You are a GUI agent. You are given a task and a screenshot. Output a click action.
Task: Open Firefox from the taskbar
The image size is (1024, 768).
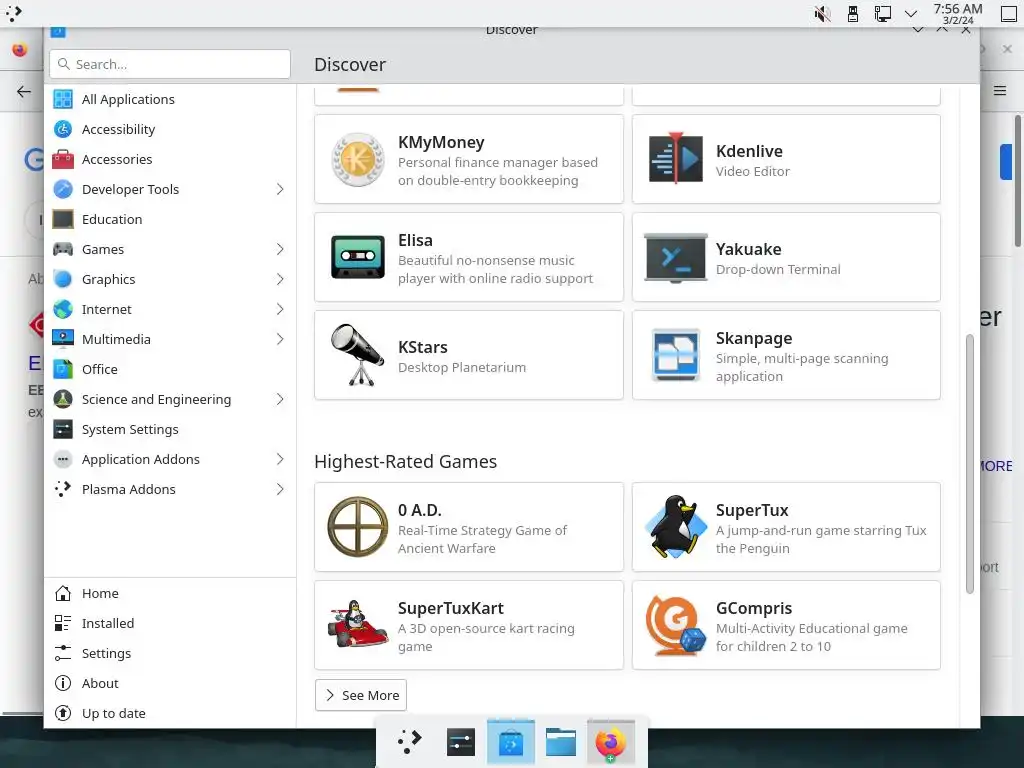[x=610, y=743]
